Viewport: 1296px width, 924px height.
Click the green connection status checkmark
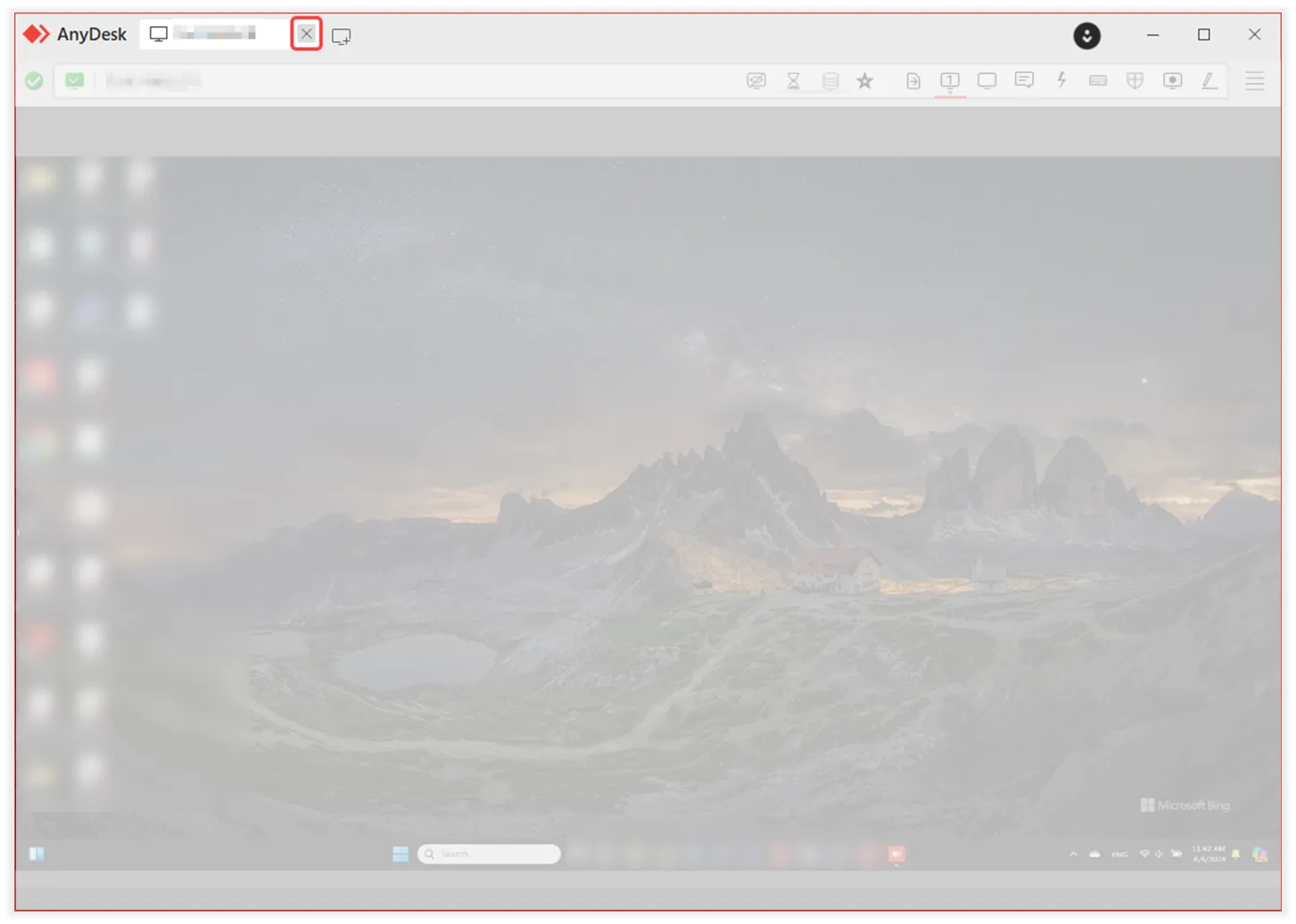click(x=33, y=80)
